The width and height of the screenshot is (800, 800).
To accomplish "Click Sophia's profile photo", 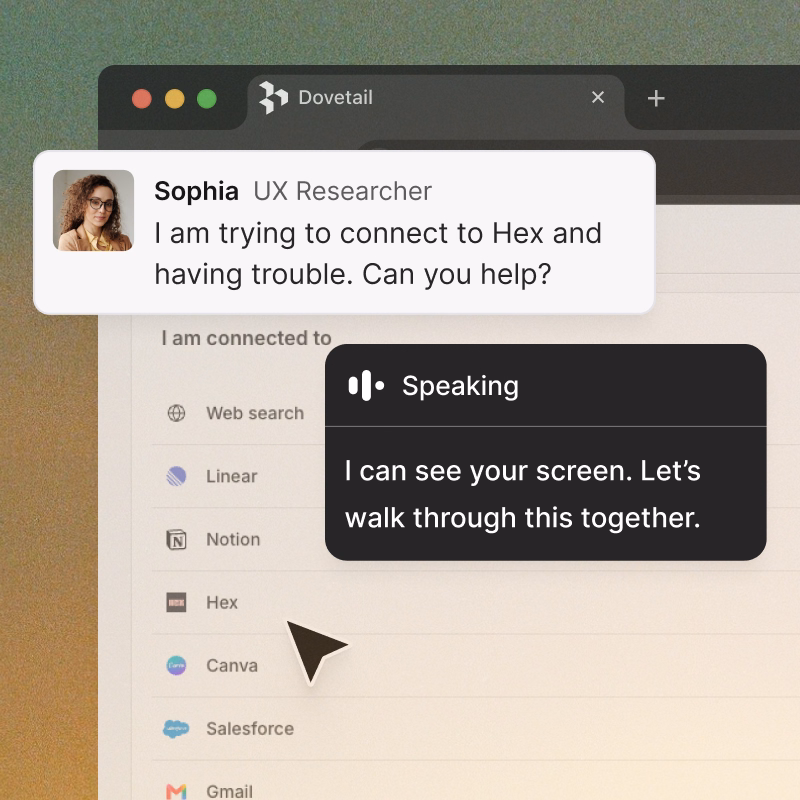I will point(93,210).
